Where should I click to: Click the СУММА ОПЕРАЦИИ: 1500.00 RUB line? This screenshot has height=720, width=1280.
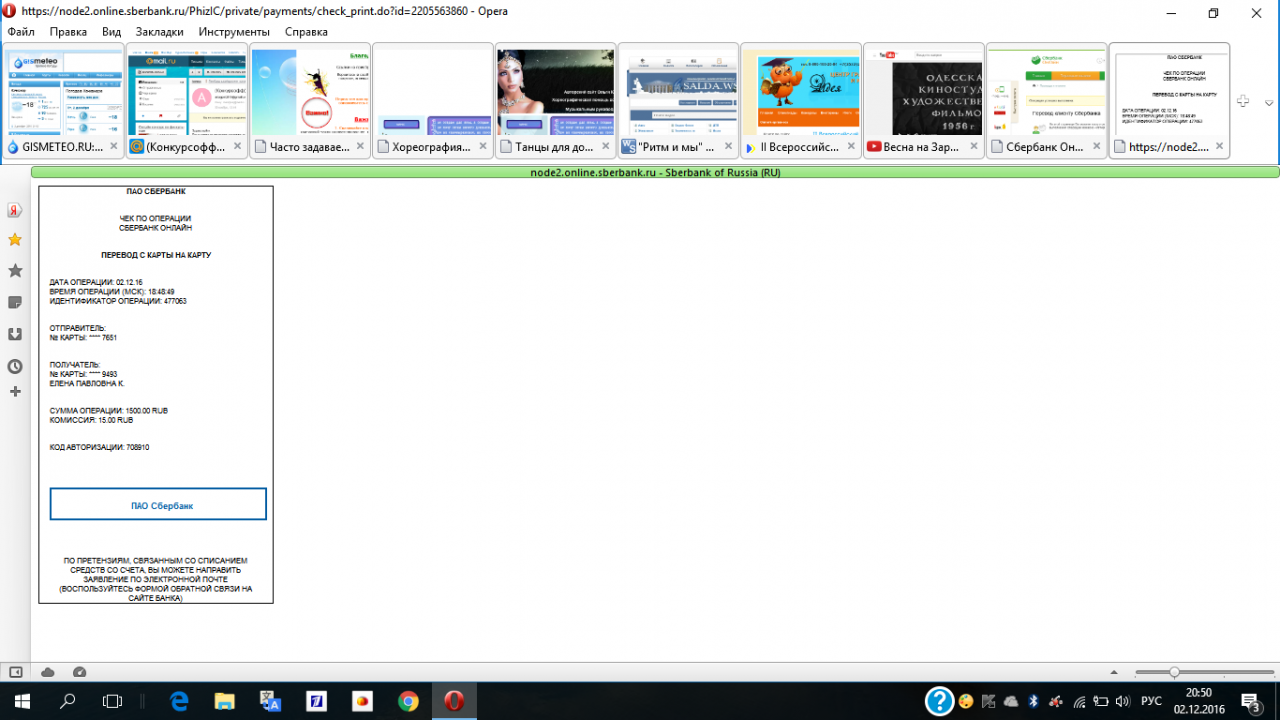(x=109, y=411)
